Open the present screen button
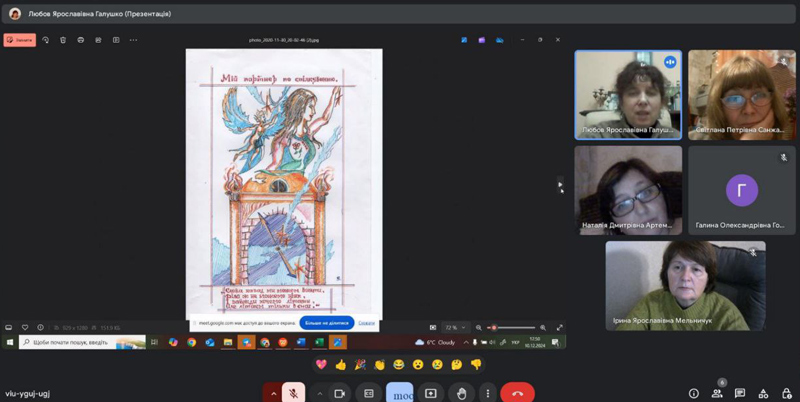Screen dimensions: 800x402 pyautogui.click(x=431, y=393)
